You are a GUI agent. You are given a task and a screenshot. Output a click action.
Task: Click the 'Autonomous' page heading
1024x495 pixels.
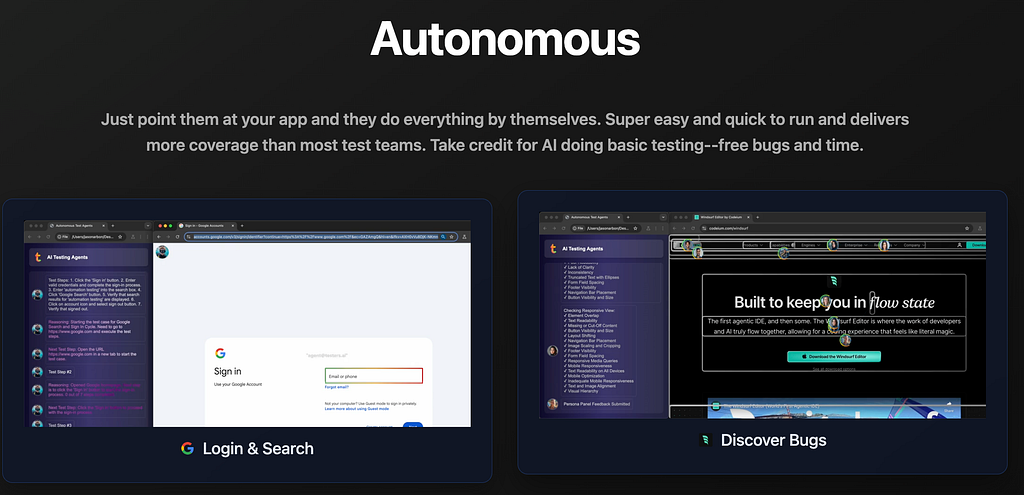point(505,39)
